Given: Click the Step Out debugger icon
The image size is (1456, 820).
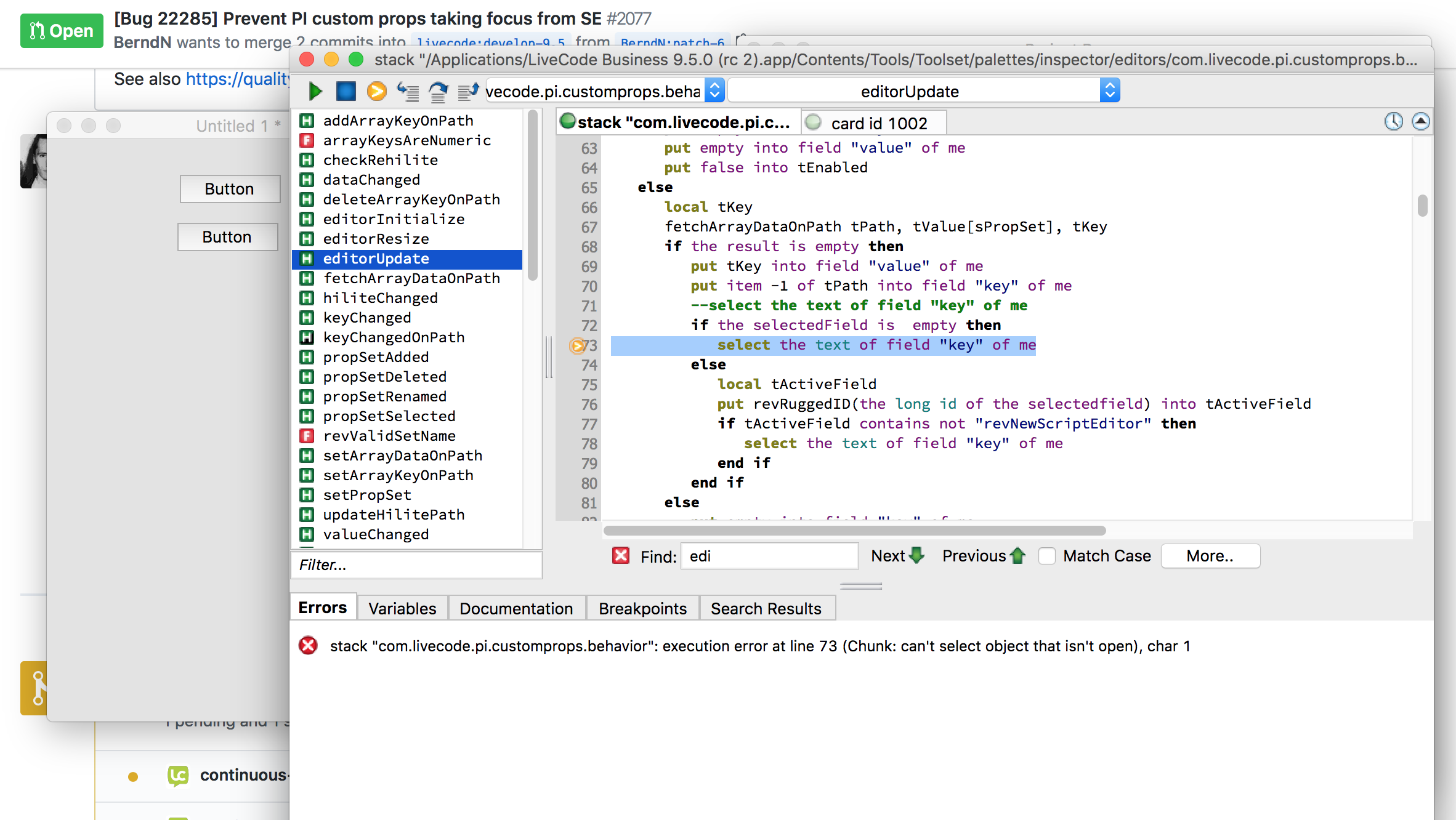Looking at the screenshot, I should click(x=468, y=92).
